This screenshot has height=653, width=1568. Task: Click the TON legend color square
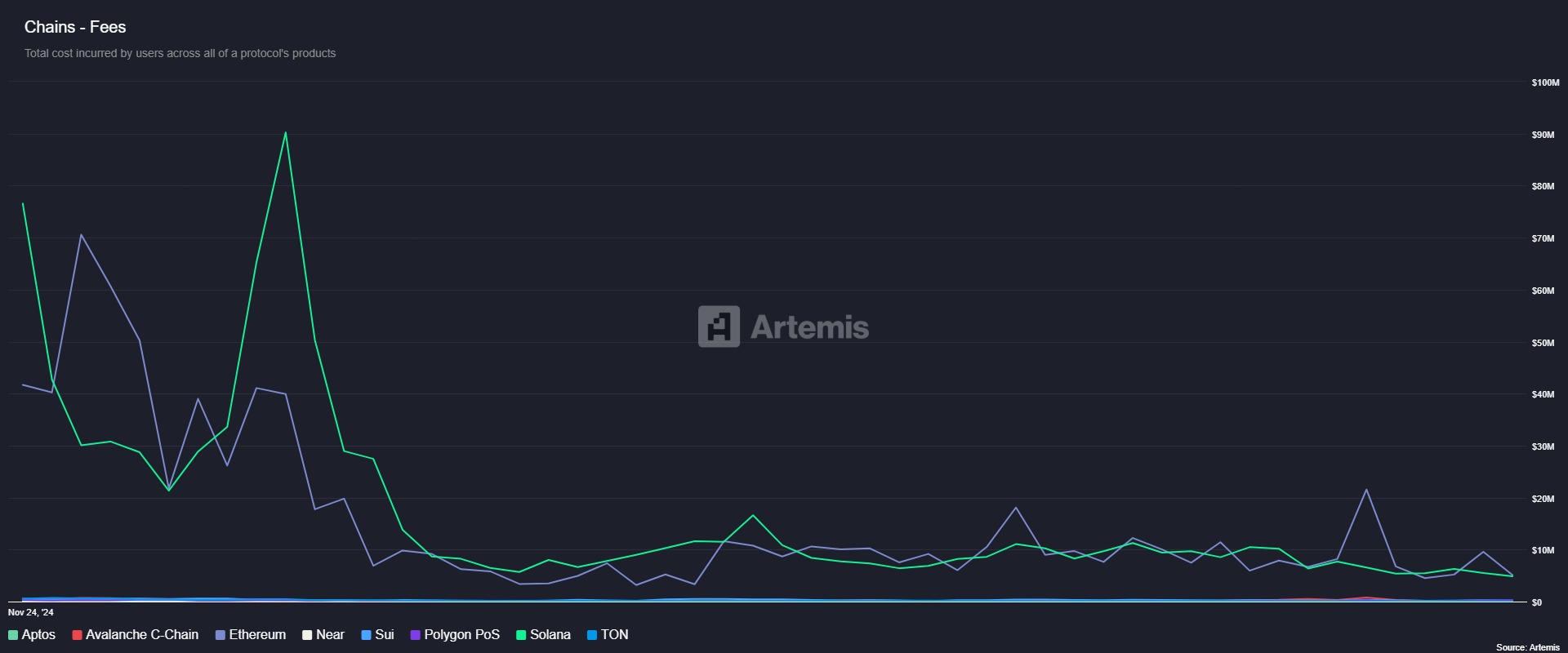(x=592, y=635)
